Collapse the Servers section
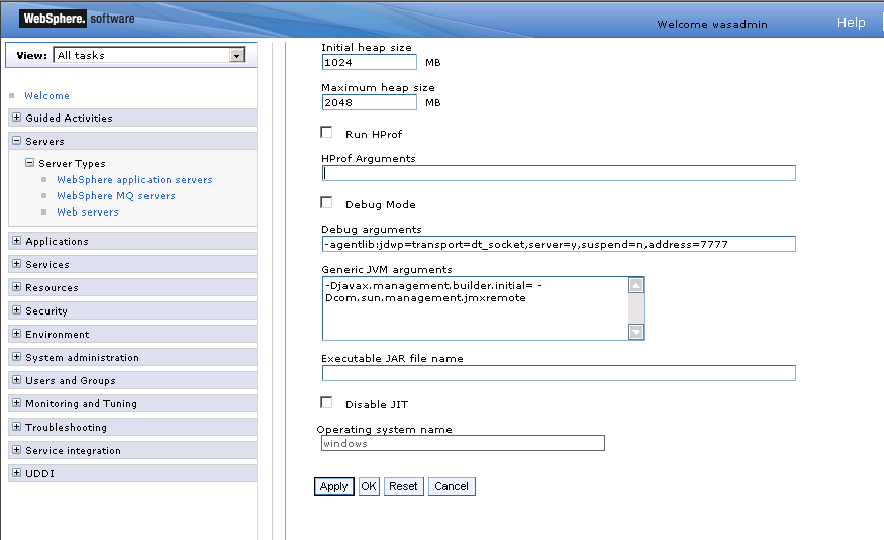This screenshot has width=884, height=540. 16,141
